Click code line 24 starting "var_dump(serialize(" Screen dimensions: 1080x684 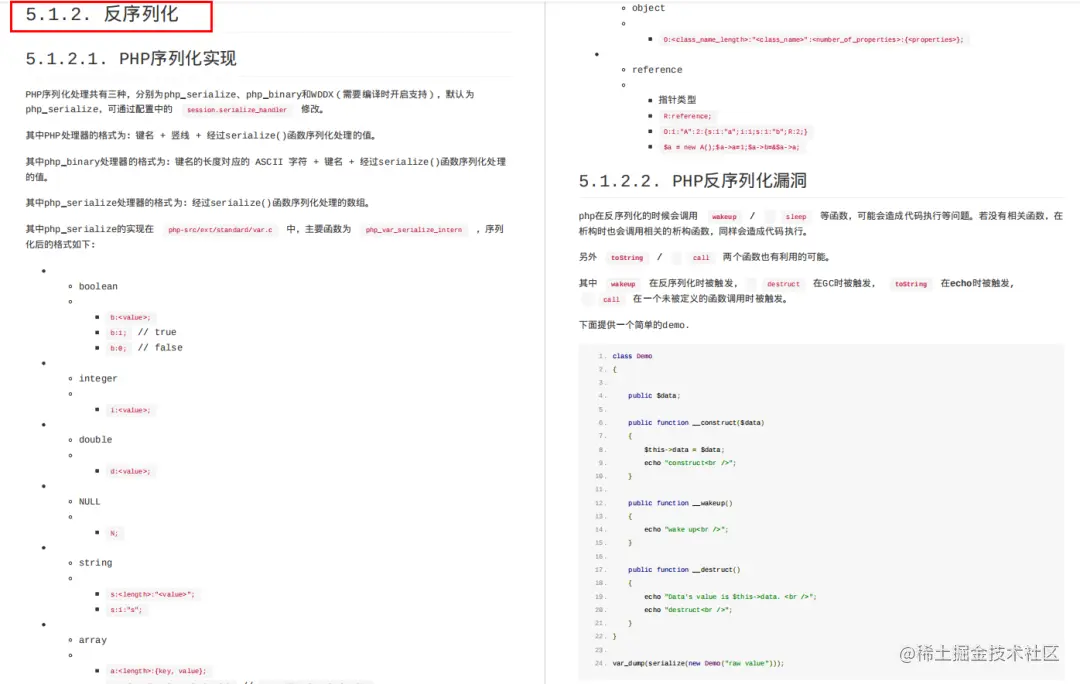[x=698, y=663]
